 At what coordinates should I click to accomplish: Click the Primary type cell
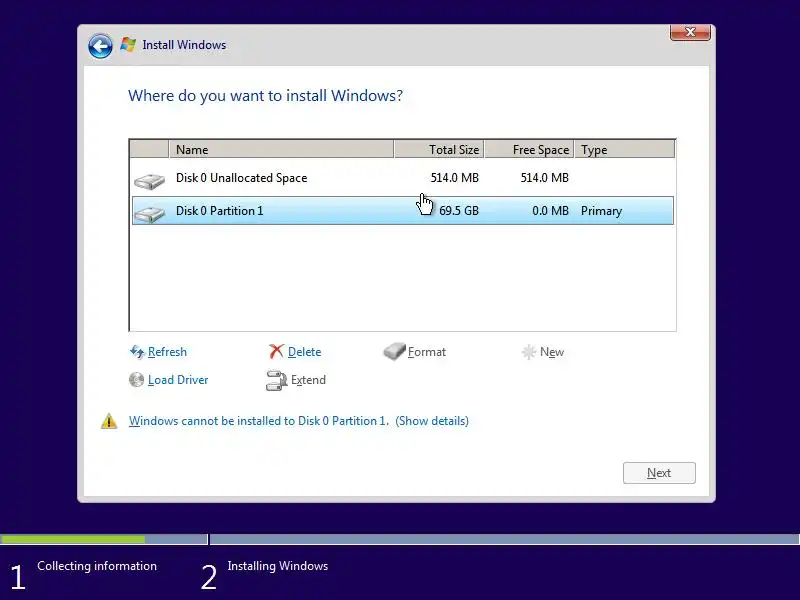[x=602, y=211]
